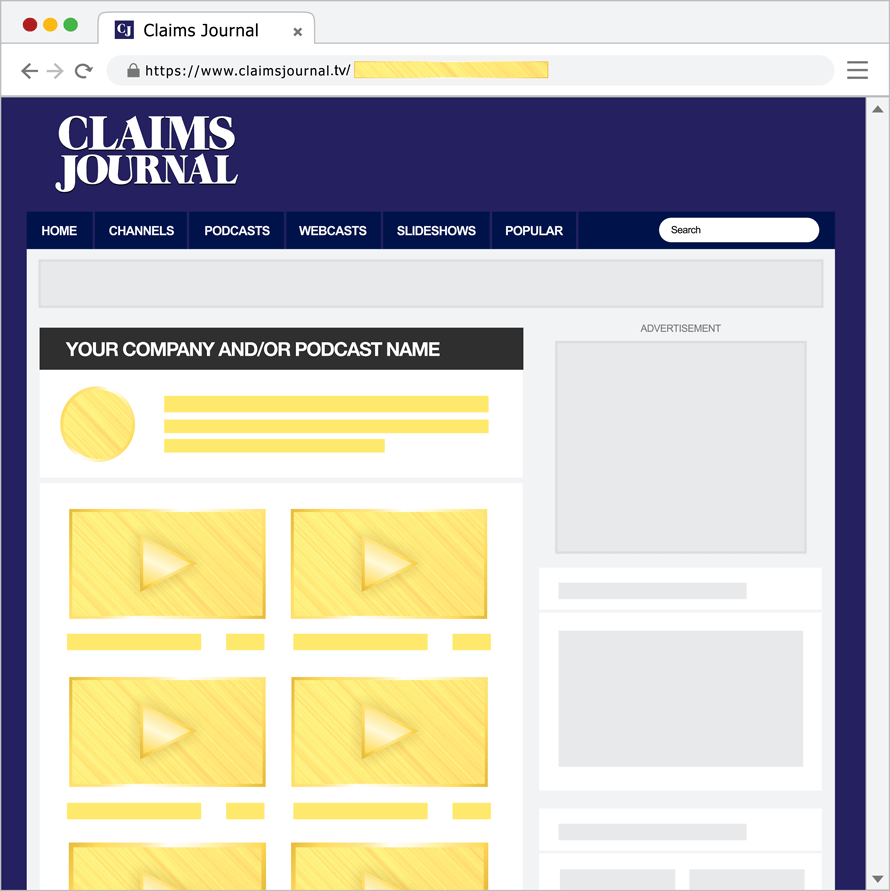Click the CJ favicon on the browser tab

point(122,30)
